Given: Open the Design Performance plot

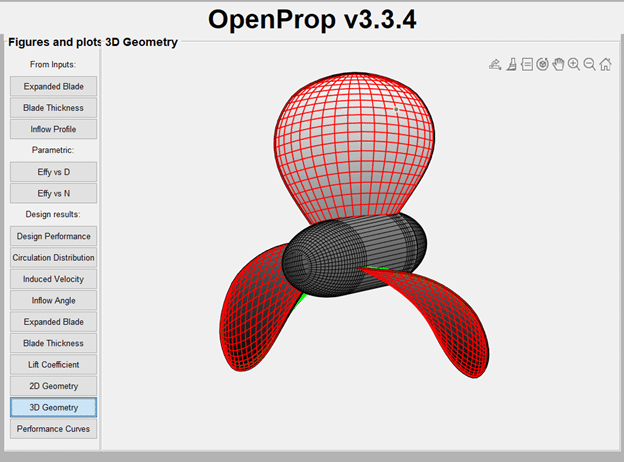Looking at the screenshot, I should (x=53, y=236).
